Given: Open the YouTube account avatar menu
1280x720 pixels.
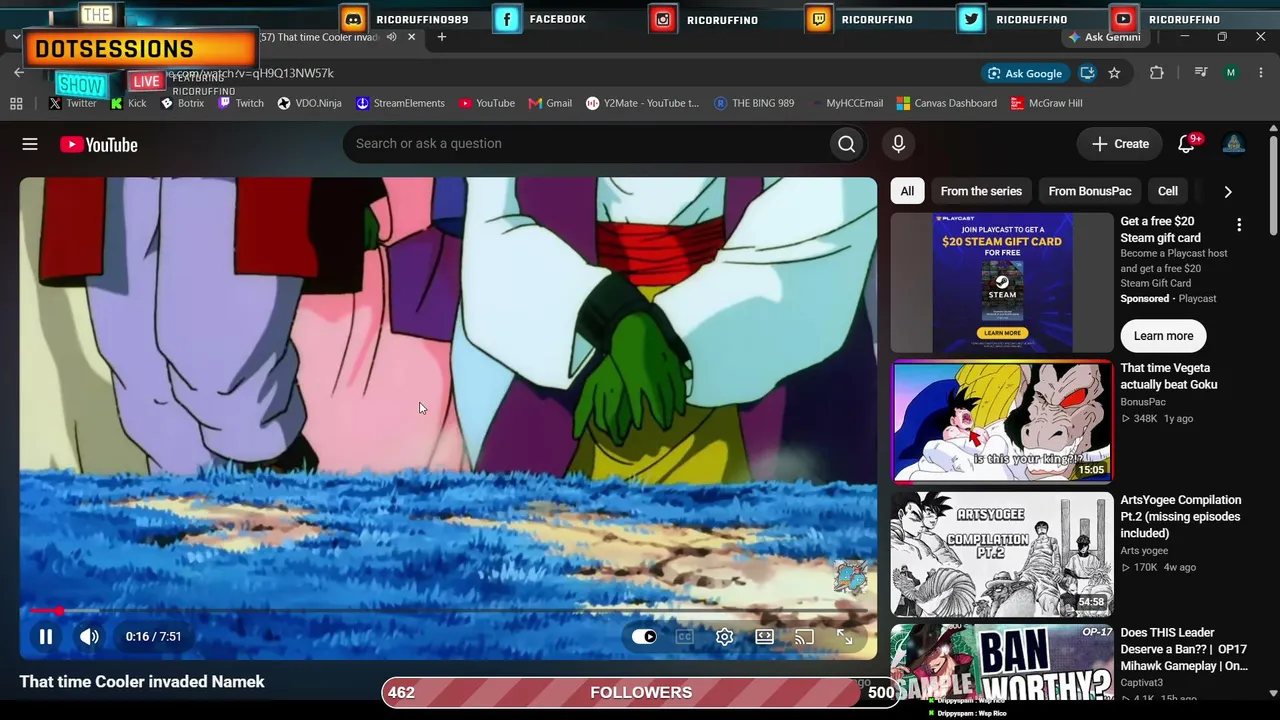Looking at the screenshot, I should (1234, 144).
